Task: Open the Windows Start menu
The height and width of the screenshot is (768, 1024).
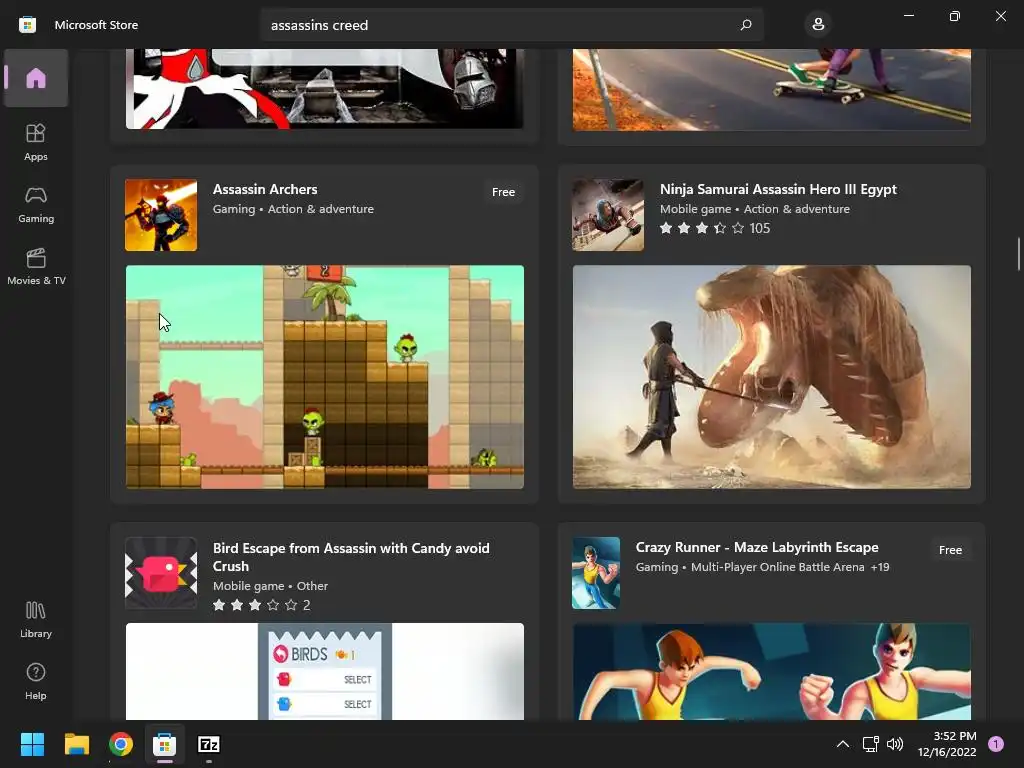Action: click(x=32, y=744)
